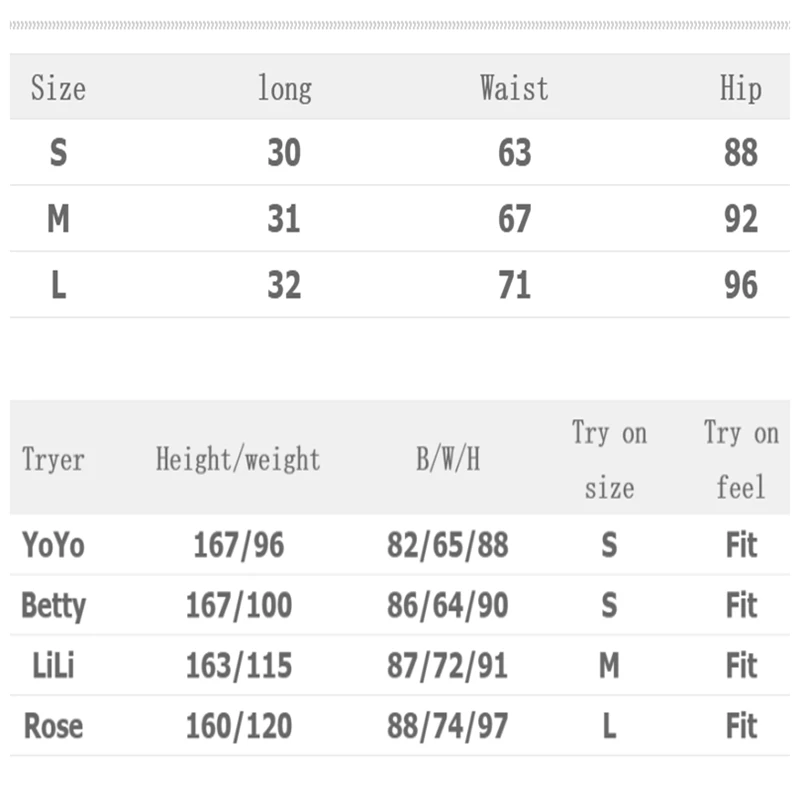Click the Tryer column header
Viewport: 800px width, 800px height.
53,460
